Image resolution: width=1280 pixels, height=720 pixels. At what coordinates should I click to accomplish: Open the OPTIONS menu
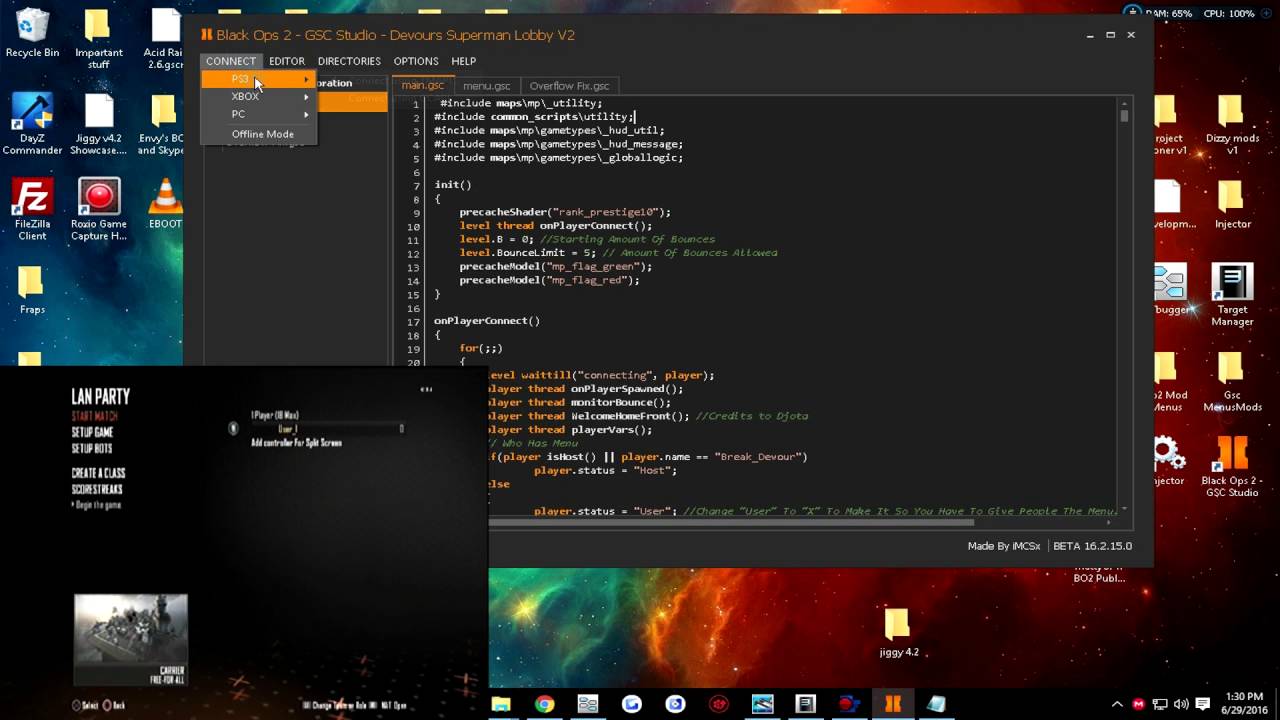(416, 61)
